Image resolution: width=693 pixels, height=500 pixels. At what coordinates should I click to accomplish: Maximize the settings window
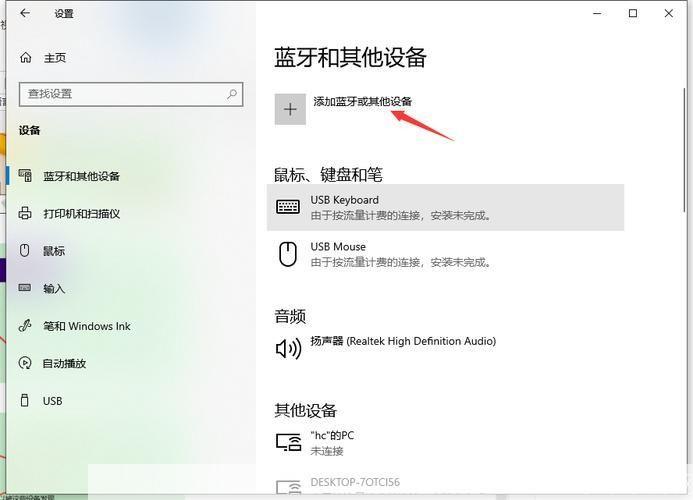pyautogui.click(x=633, y=14)
